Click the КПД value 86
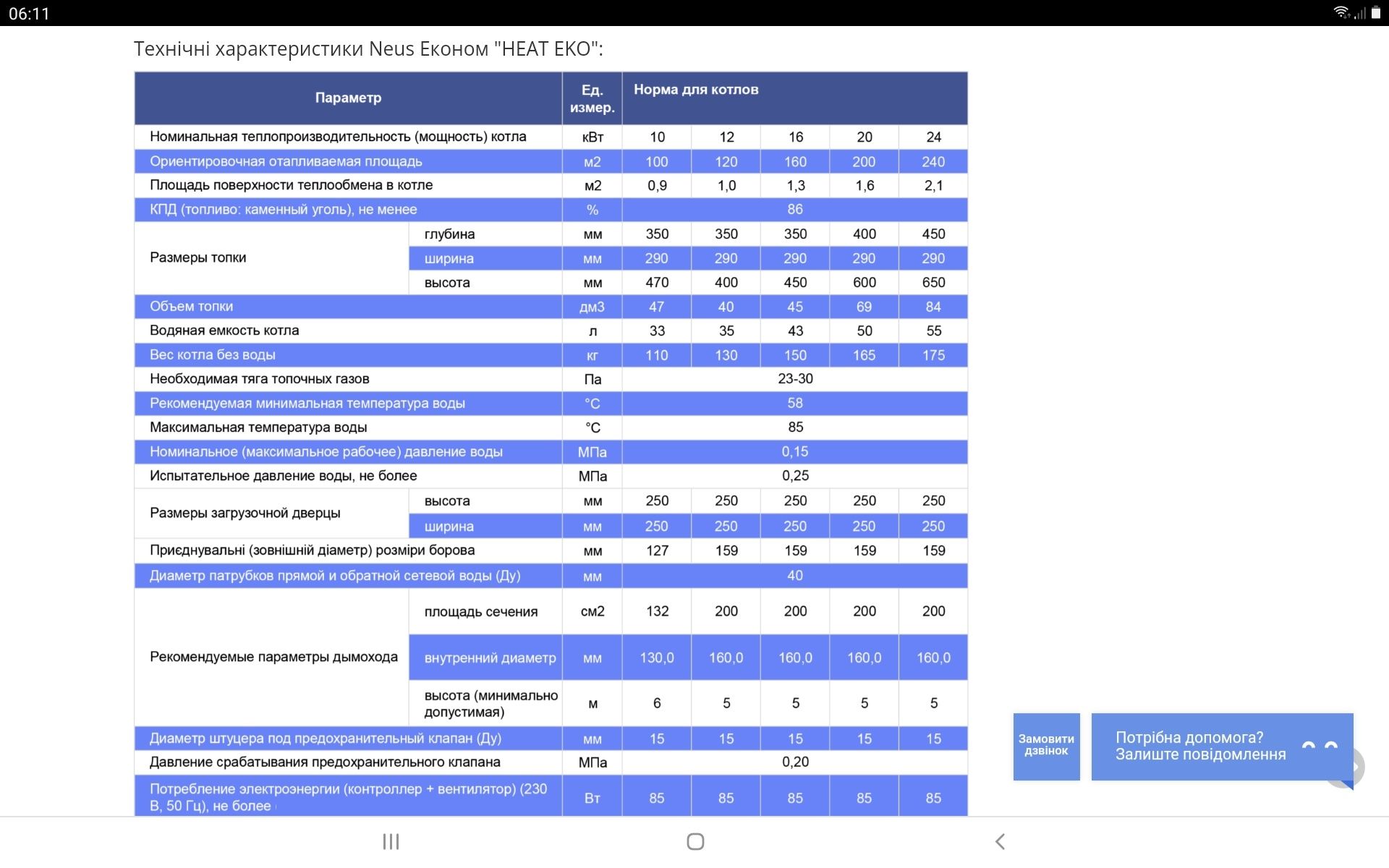 795,210
